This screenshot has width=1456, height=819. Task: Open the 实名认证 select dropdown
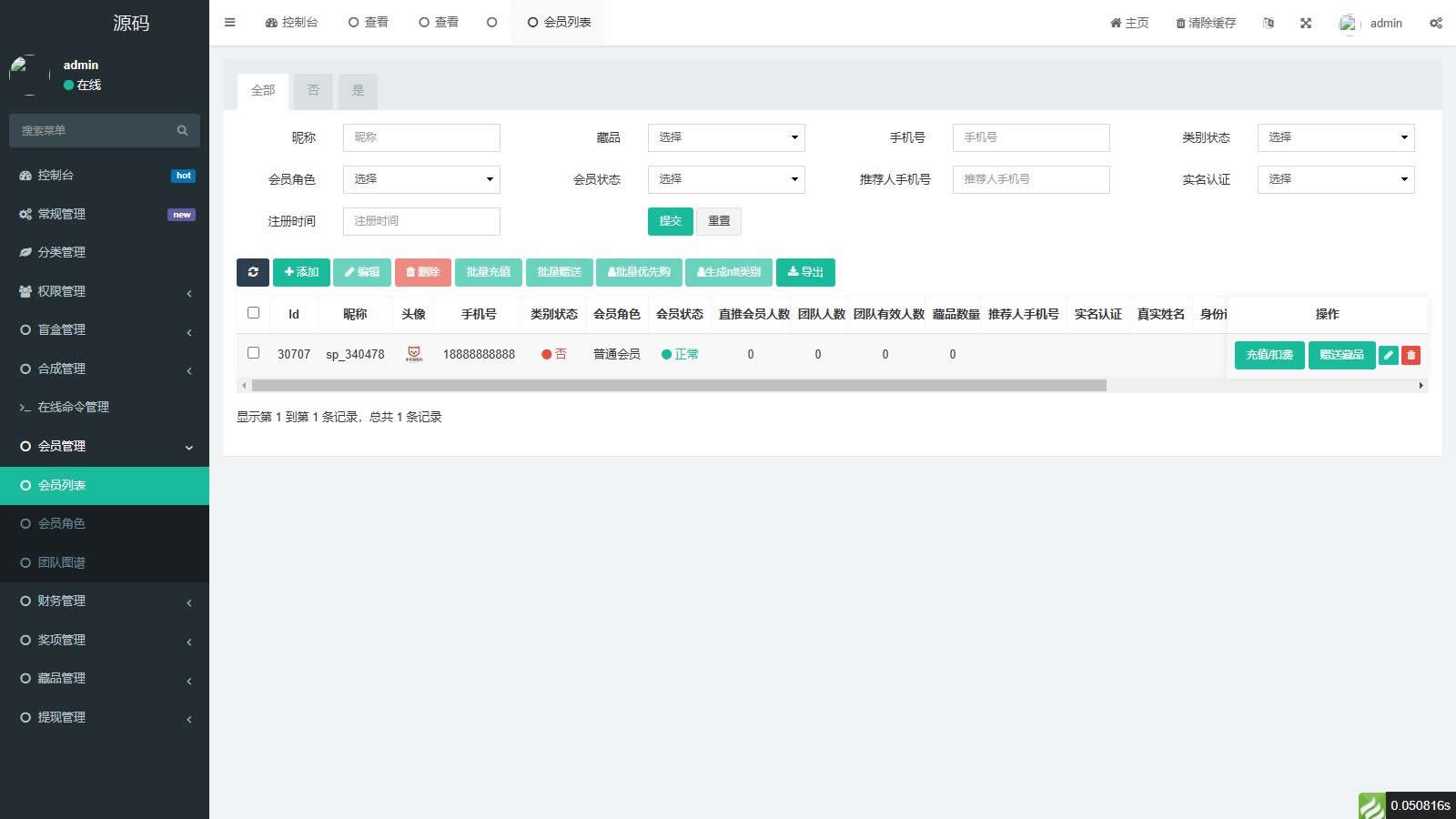[x=1335, y=179]
